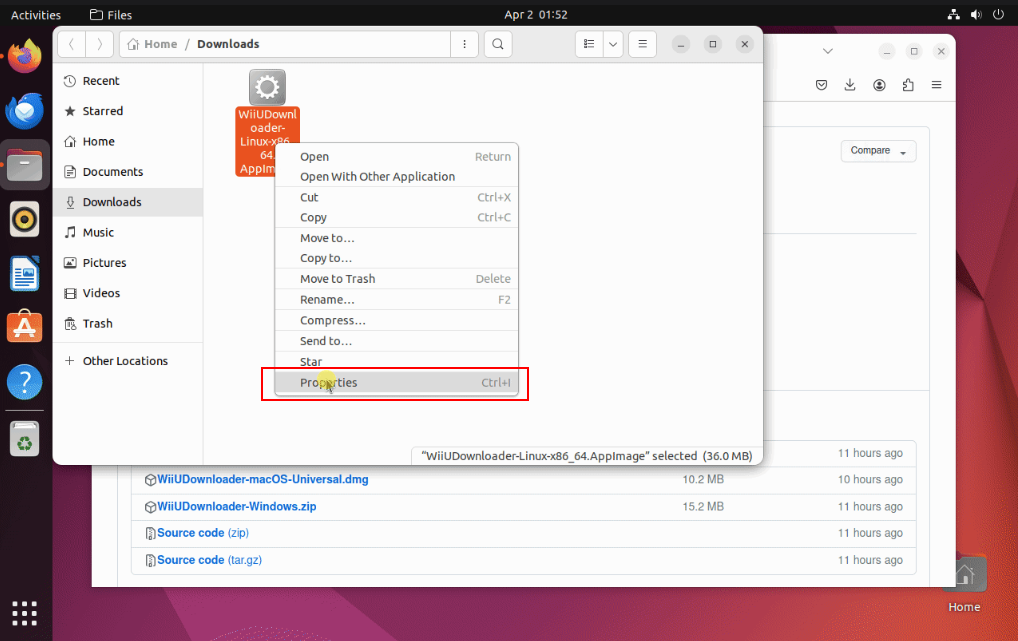Open Rhythmbox from the dock
The width and height of the screenshot is (1018, 641).
coord(25,219)
